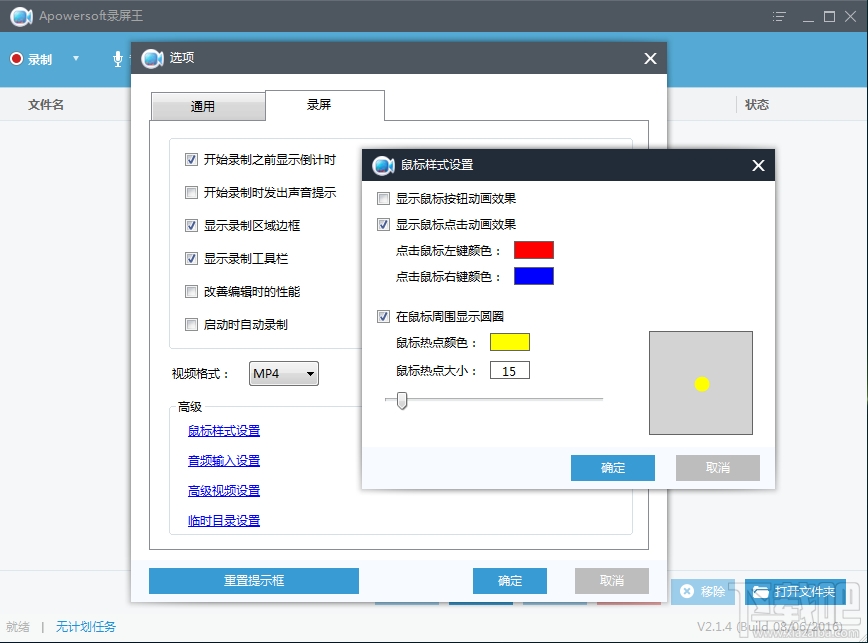The image size is (868, 643).
Task: Select the microphone icon on the toolbar
Action: coord(117,59)
